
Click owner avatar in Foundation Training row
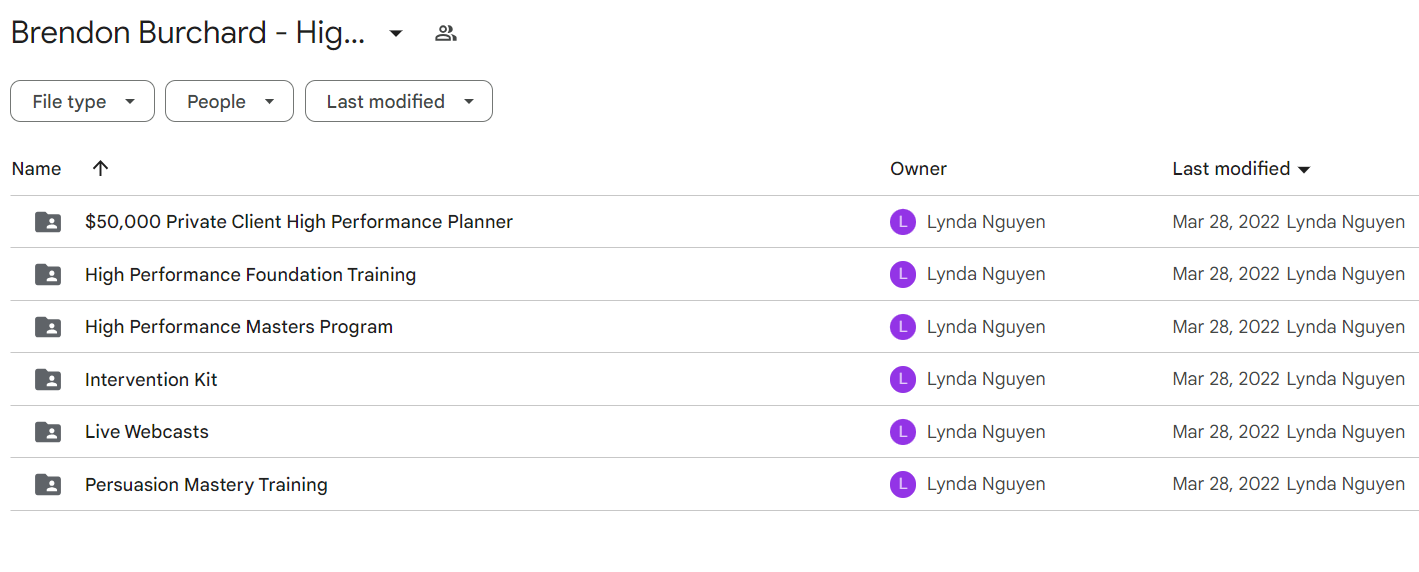tap(903, 274)
